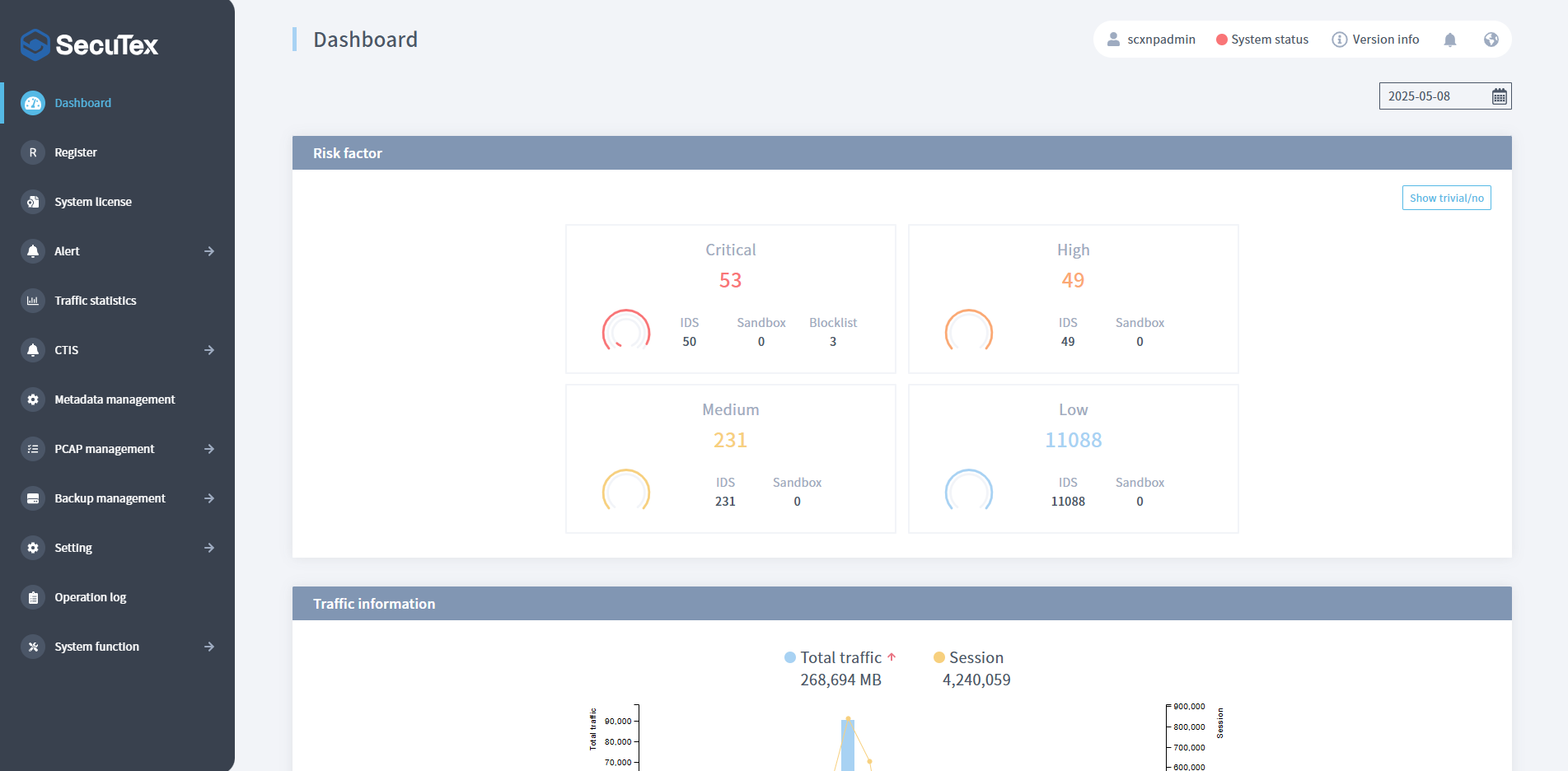Screen dimensions: 1568x771
Task: Open the calendar picker icon
Action: (1500, 96)
